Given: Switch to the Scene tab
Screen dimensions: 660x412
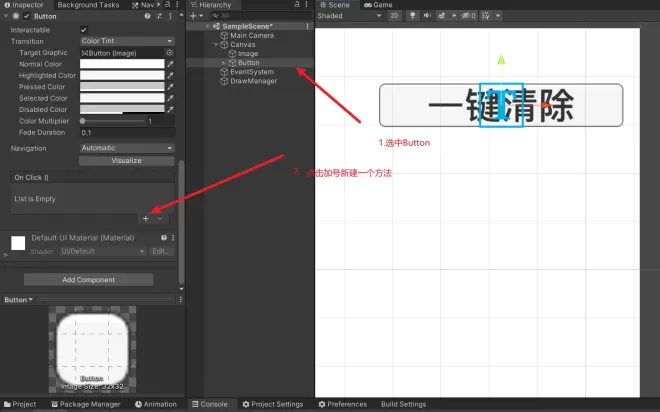Looking at the screenshot, I should pyautogui.click(x=335, y=5).
